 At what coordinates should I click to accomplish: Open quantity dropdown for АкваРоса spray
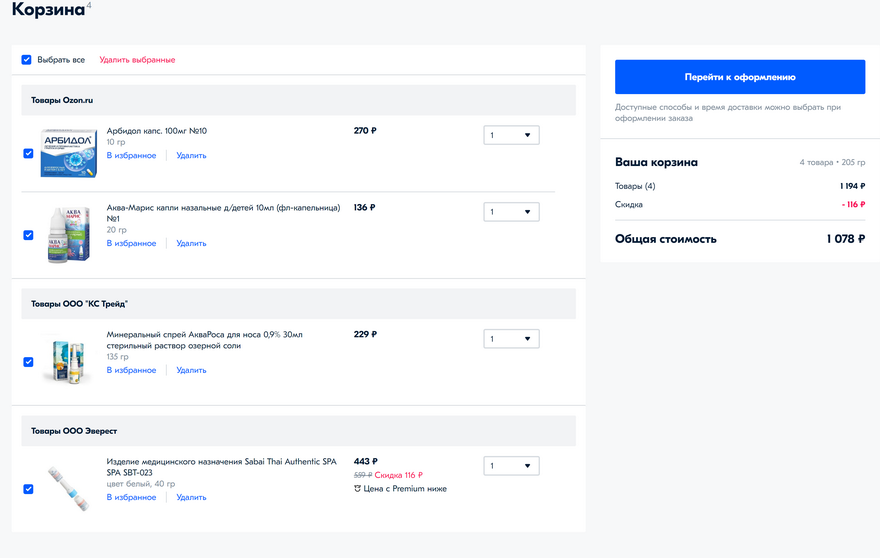[511, 339]
